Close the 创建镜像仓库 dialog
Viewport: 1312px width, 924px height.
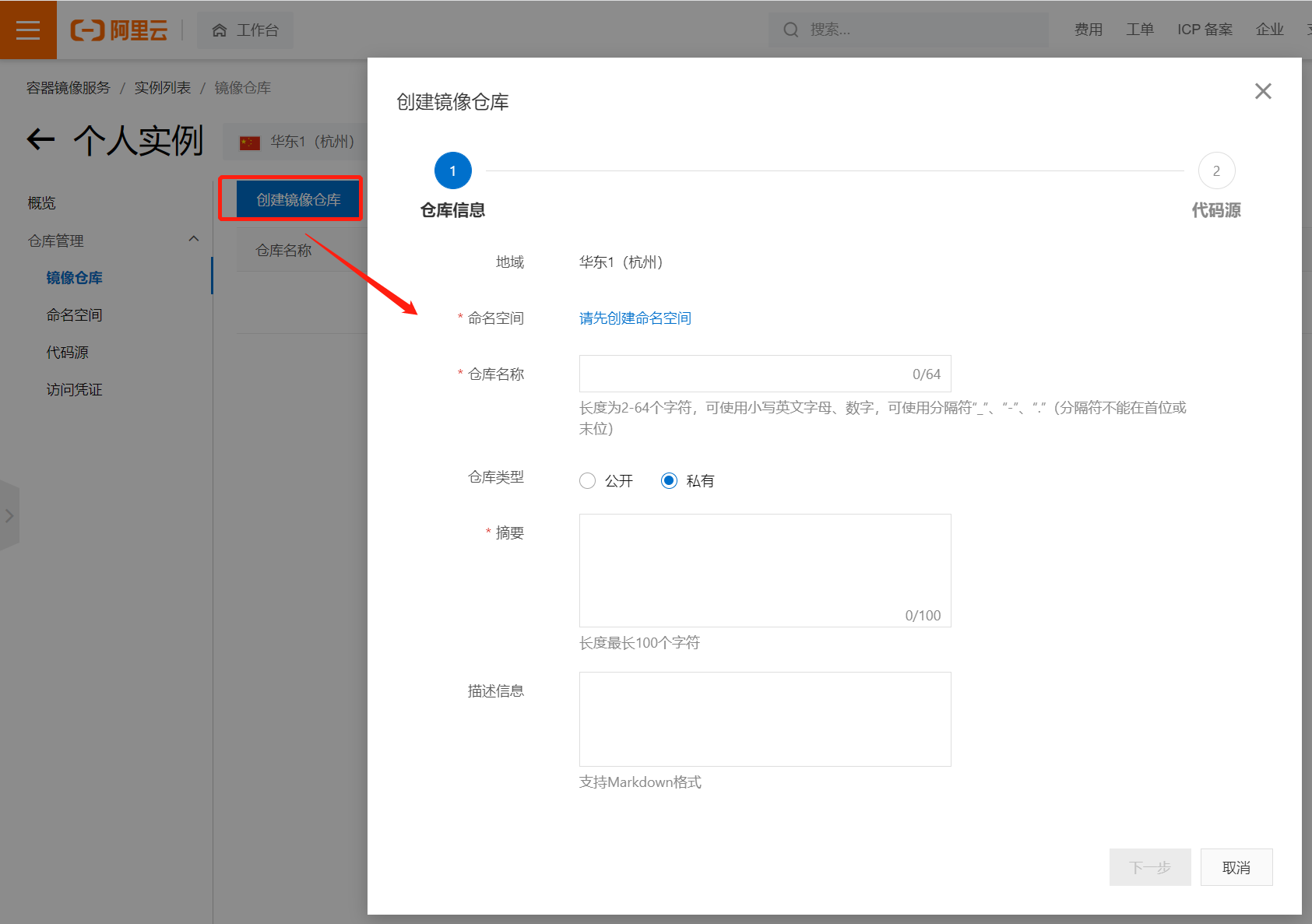coord(1263,91)
